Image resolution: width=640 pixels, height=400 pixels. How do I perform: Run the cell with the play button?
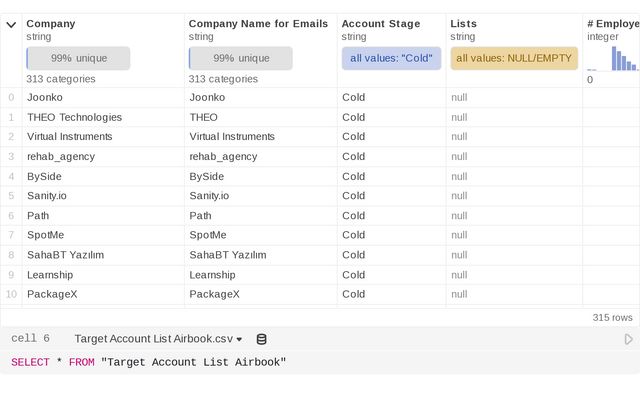click(628, 339)
